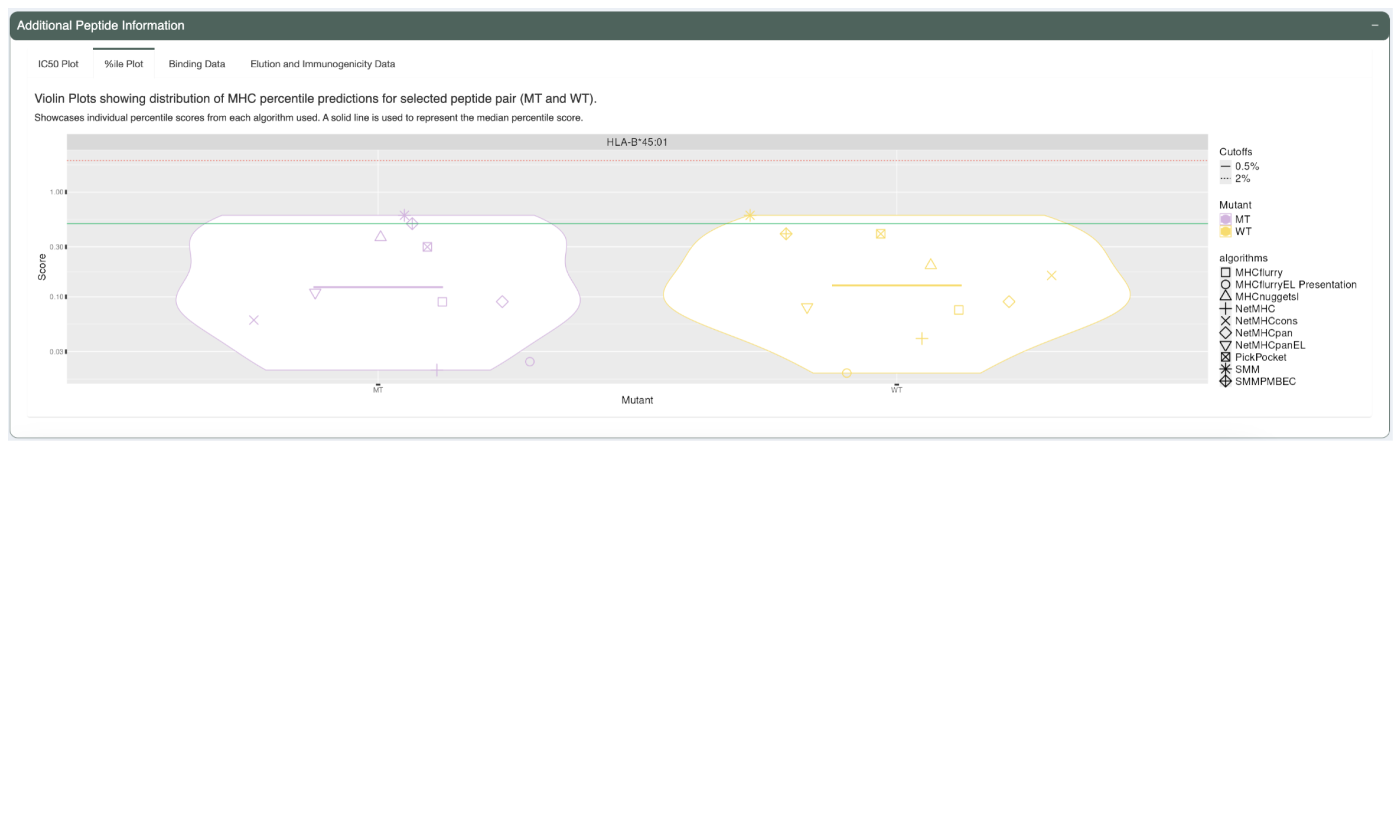The height and width of the screenshot is (840, 1400).
Task: Click the NetMHC plus-sign legend icon
Action: click(x=1226, y=309)
